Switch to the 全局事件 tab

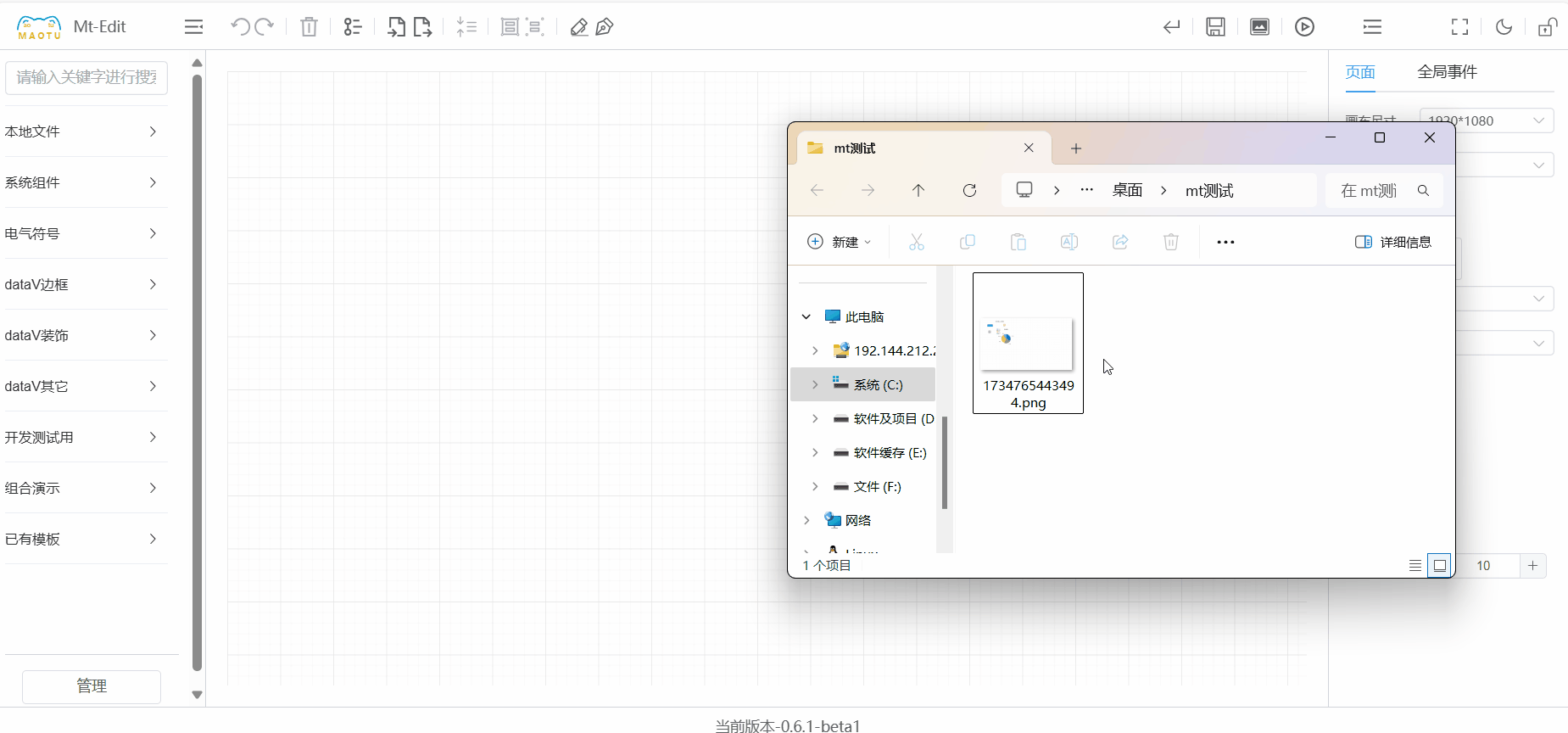click(1447, 72)
